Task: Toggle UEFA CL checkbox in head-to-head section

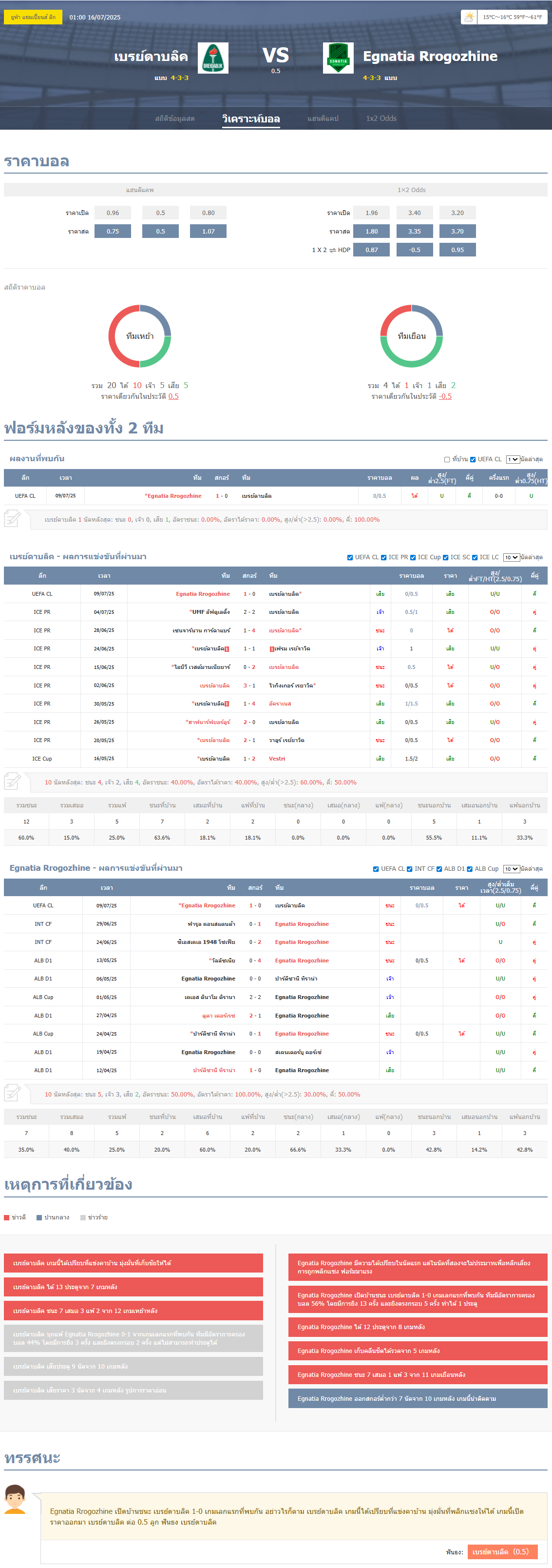Action: coord(473,460)
